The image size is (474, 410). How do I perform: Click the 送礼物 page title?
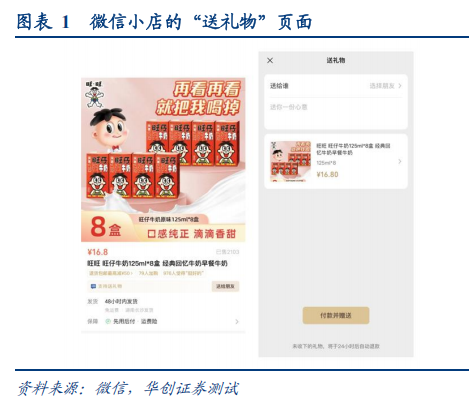336,60
